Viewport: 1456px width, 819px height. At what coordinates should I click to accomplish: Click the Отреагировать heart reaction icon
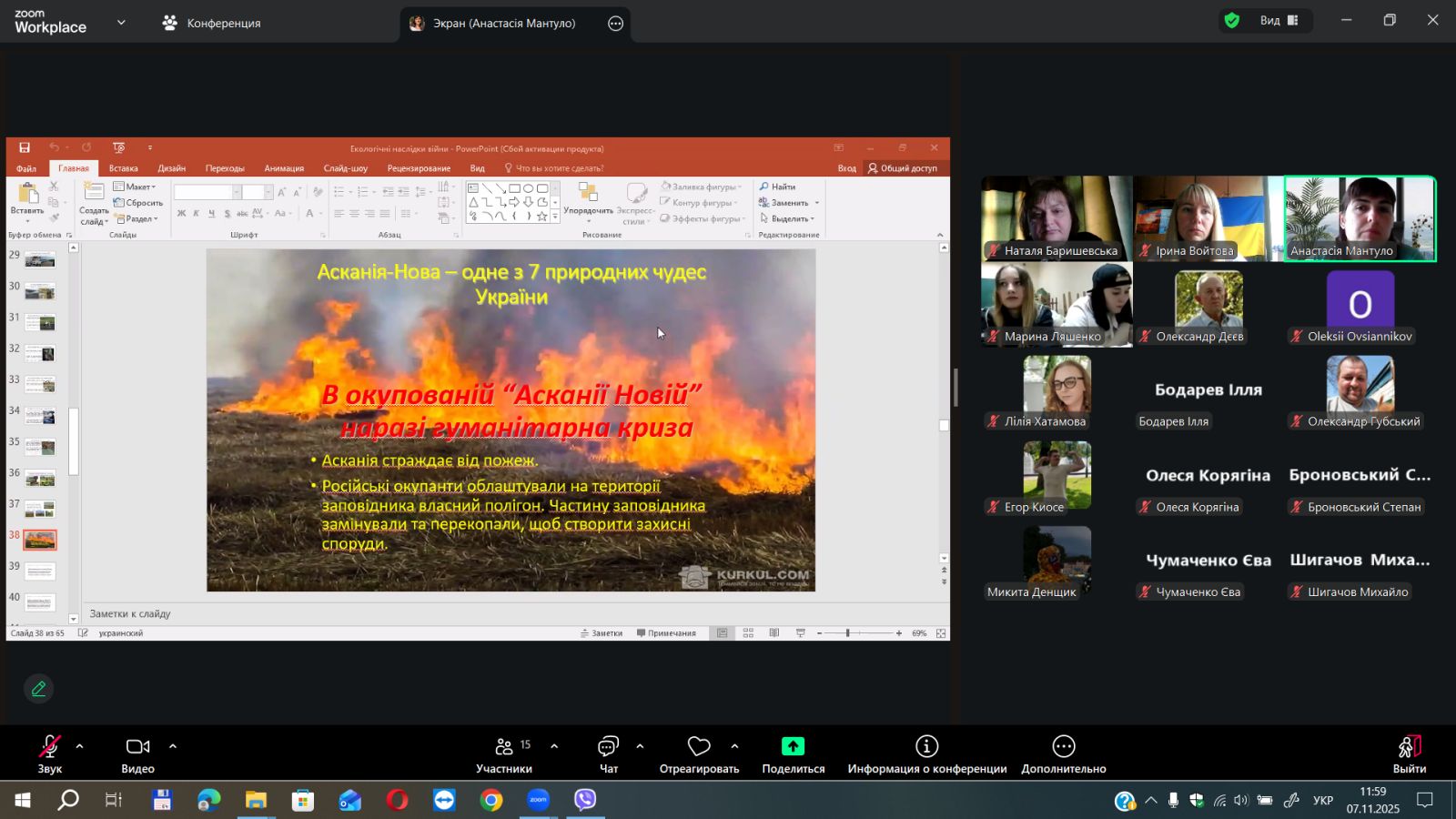click(699, 747)
